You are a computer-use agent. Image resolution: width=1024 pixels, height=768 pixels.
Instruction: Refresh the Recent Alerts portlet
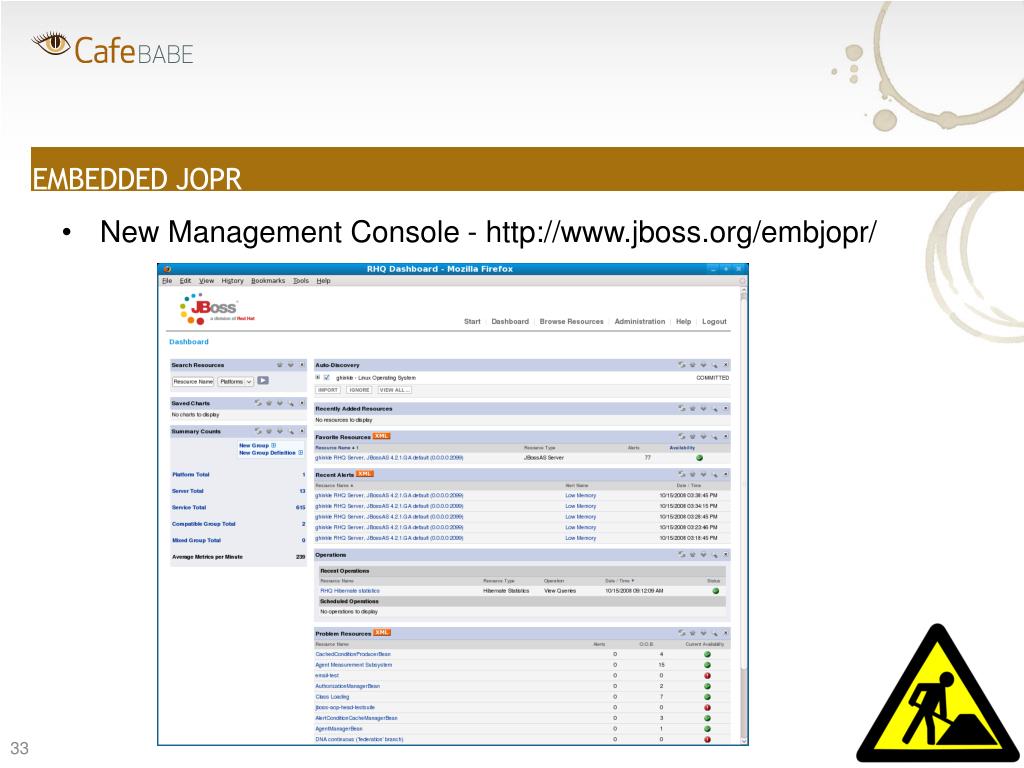682,475
